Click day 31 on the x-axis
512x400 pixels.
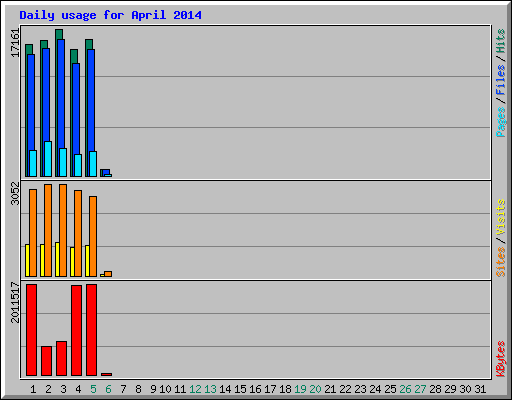pyautogui.click(x=480, y=389)
